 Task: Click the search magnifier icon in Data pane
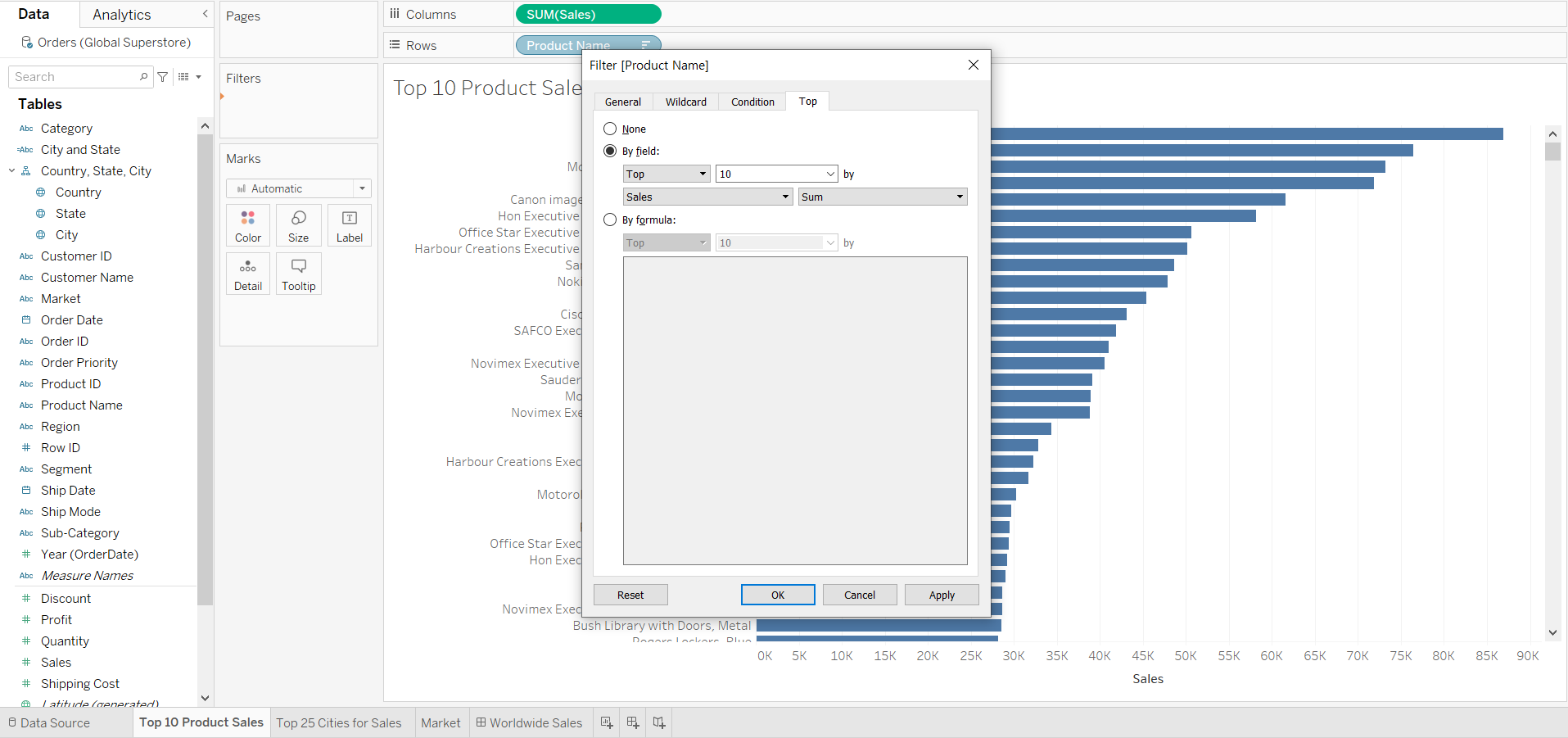144,77
